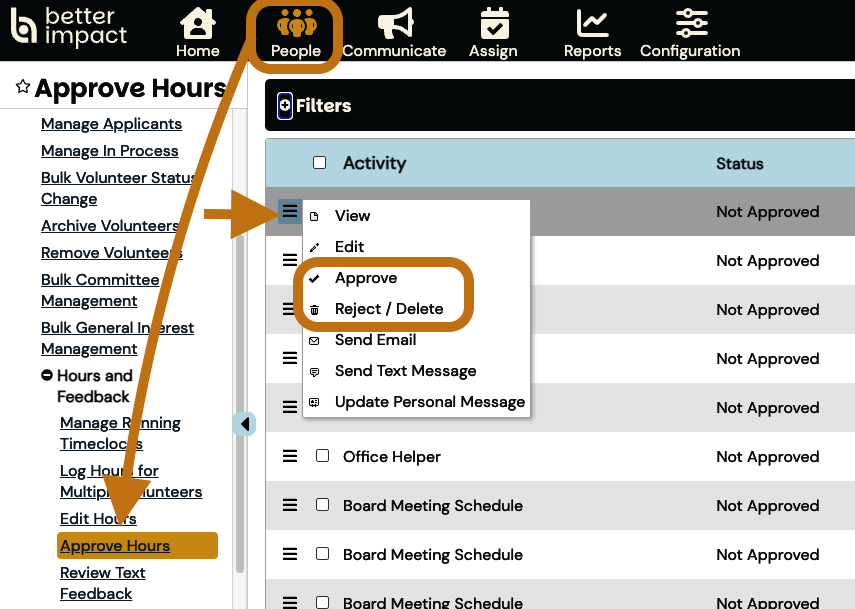Check the Office Helper row checkbox

(322, 456)
